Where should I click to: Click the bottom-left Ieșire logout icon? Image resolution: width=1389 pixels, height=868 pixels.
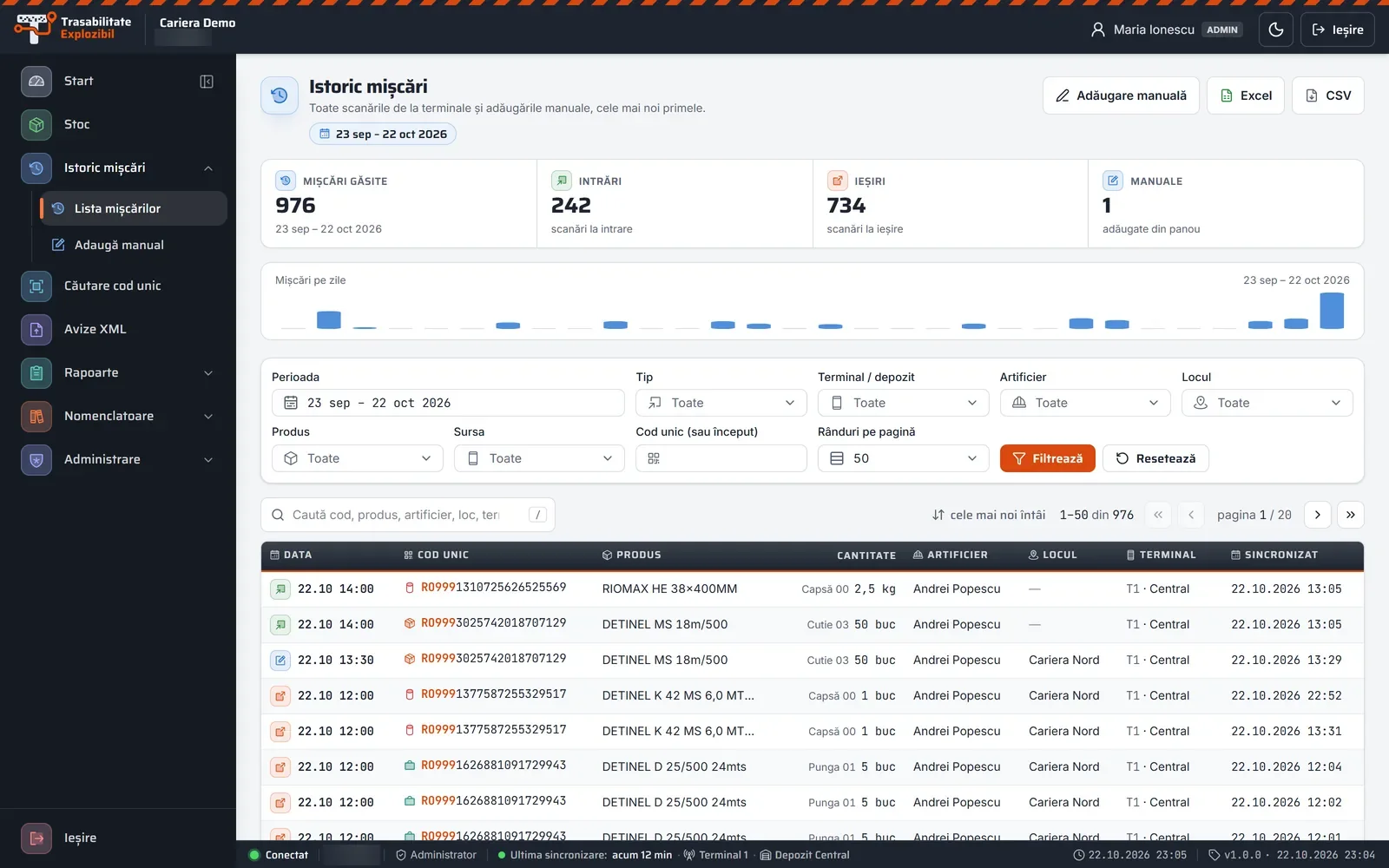[36, 838]
